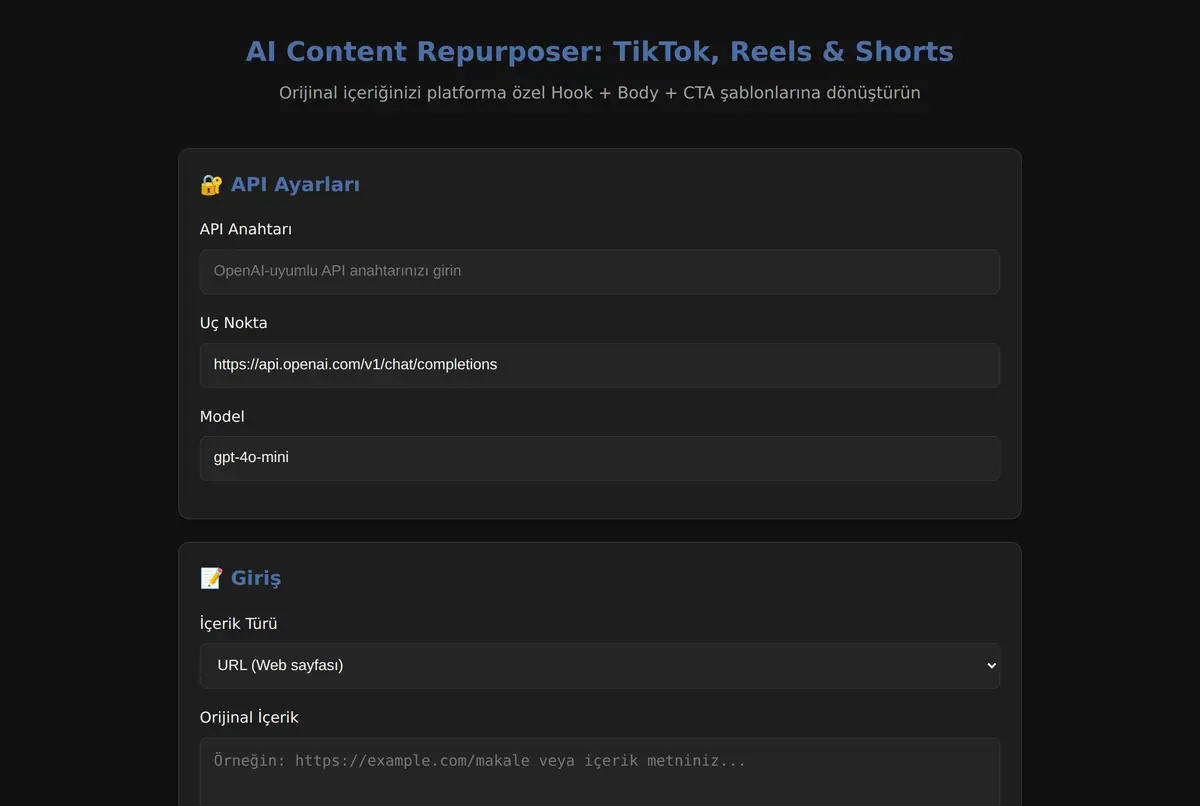Click the Model label
Image resolution: width=1200 pixels, height=806 pixels.
(222, 416)
